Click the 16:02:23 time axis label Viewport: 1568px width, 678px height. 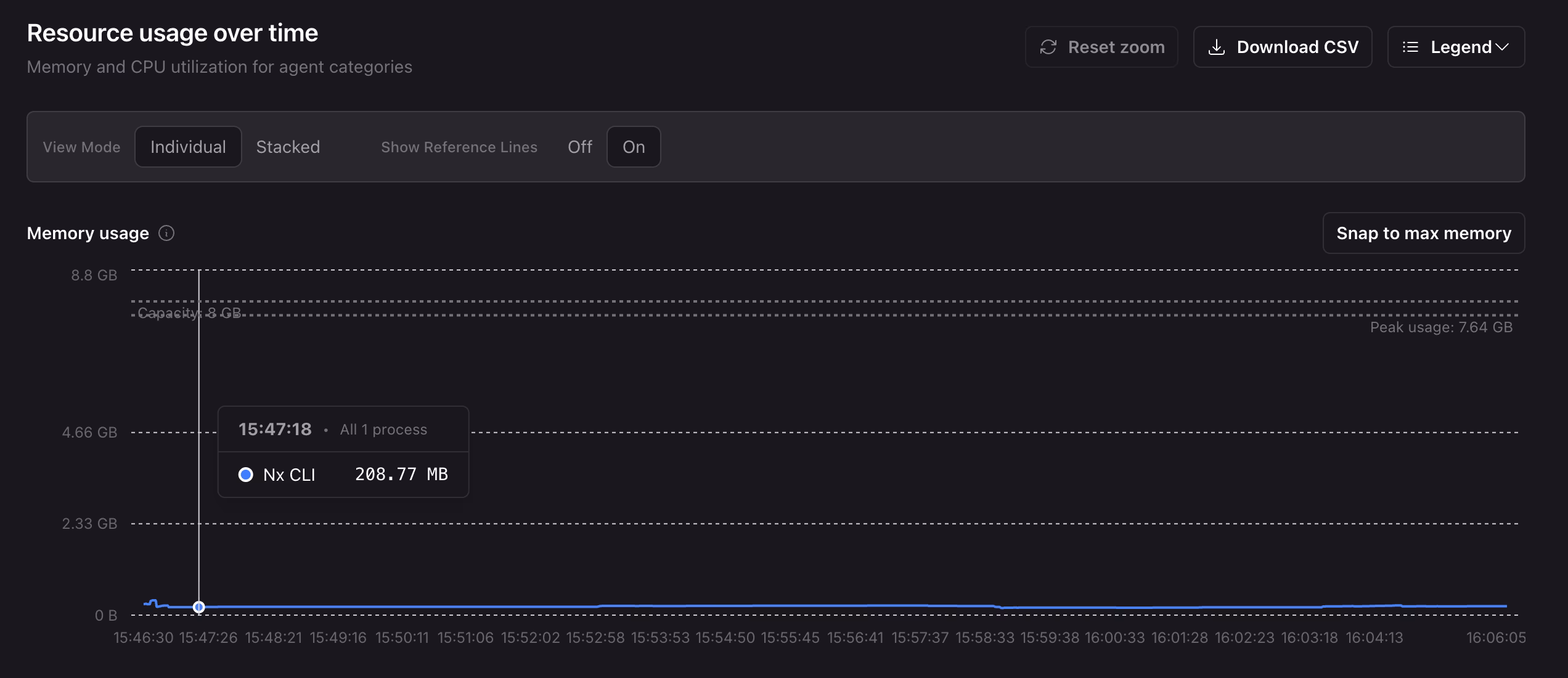[x=1244, y=638]
